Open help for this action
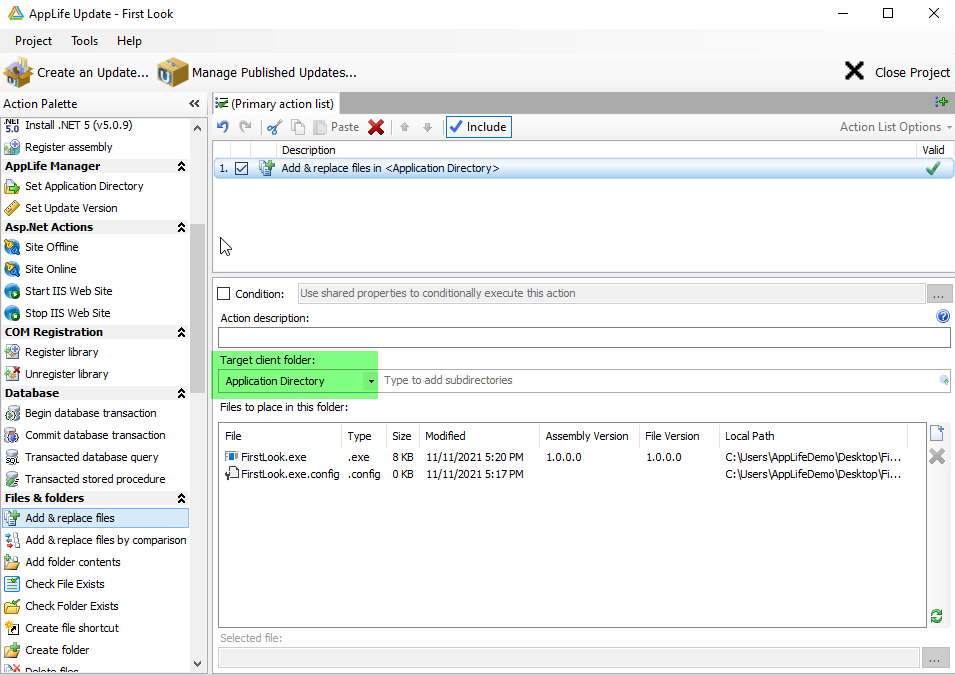 coord(943,316)
